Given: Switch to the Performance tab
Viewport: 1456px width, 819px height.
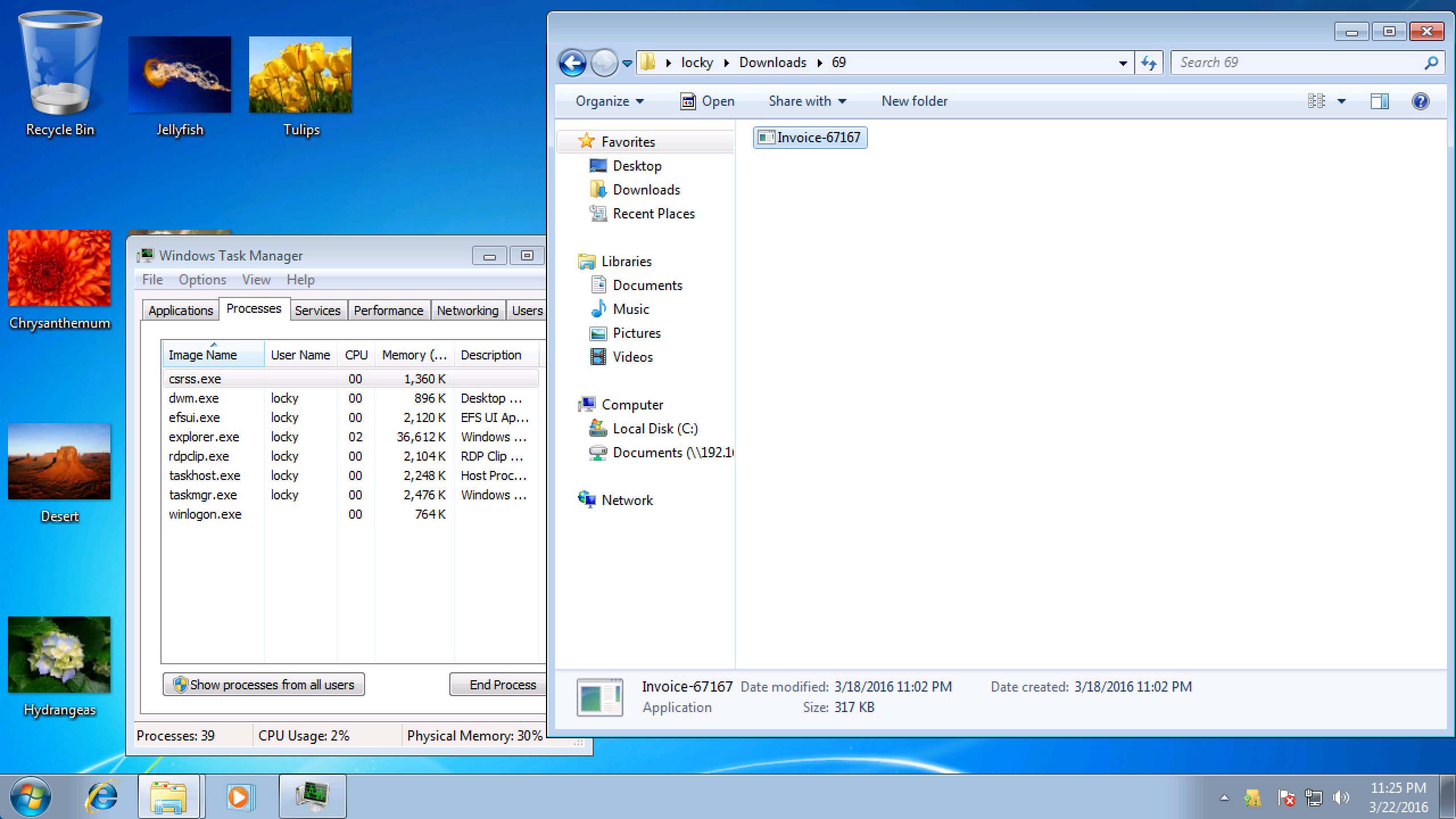Looking at the screenshot, I should tap(388, 311).
